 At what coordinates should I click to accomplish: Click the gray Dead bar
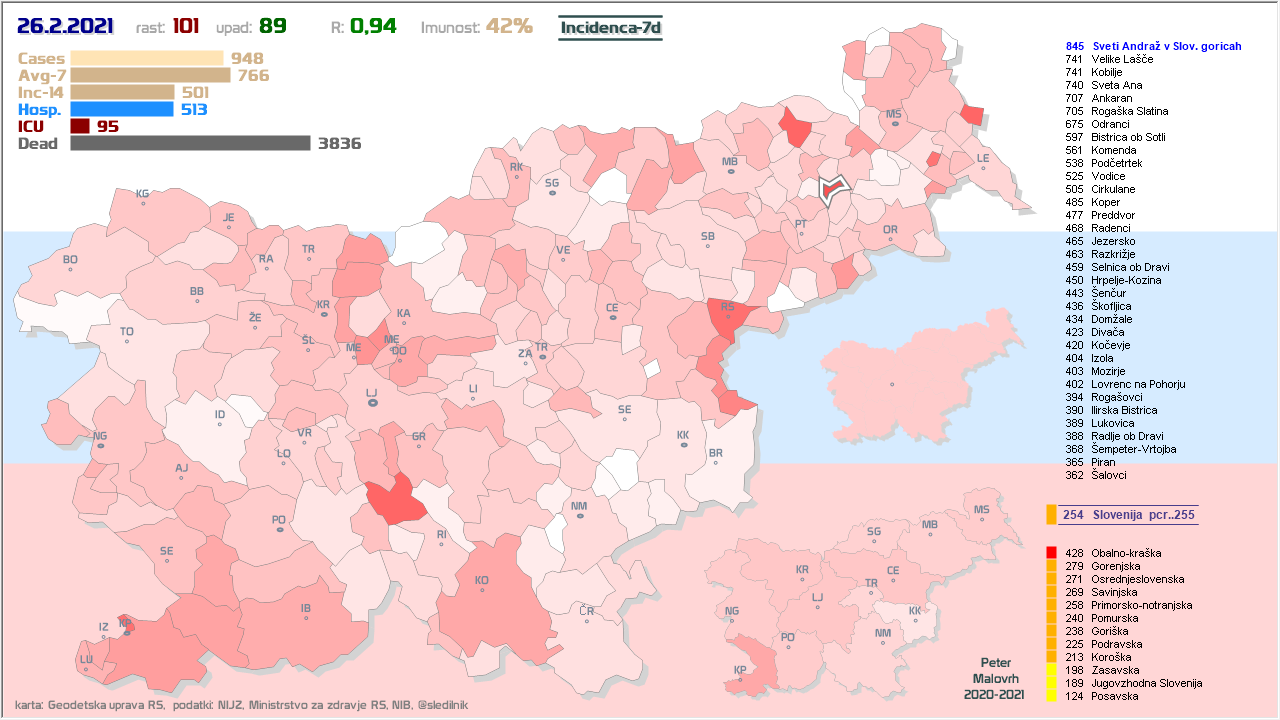190,143
